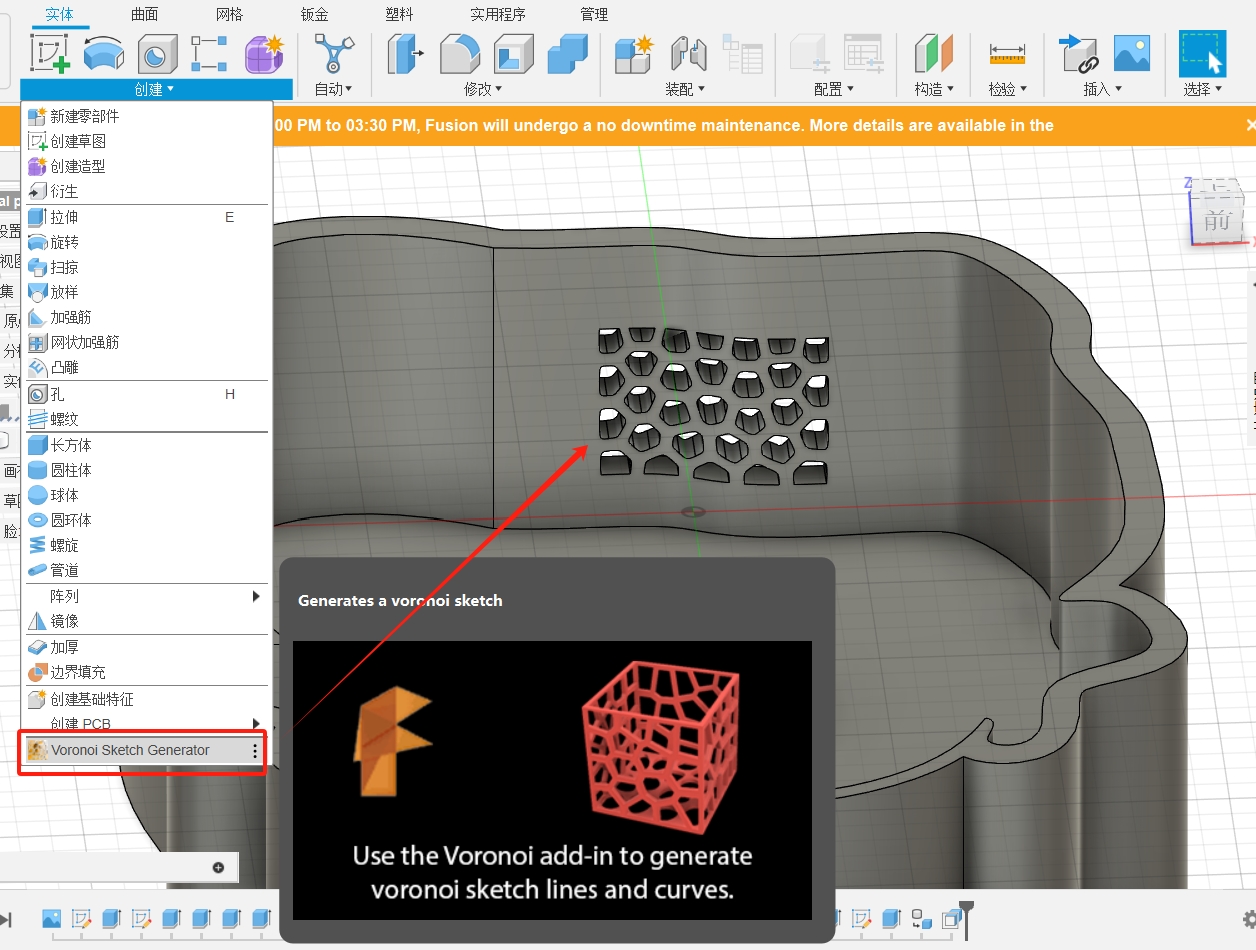The image size is (1256, 950).
Task: Select the 实体 tab
Action: tap(60, 14)
